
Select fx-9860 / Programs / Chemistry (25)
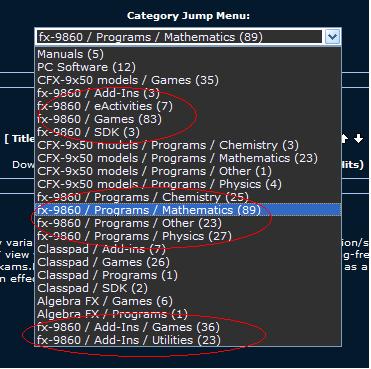tap(188, 197)
